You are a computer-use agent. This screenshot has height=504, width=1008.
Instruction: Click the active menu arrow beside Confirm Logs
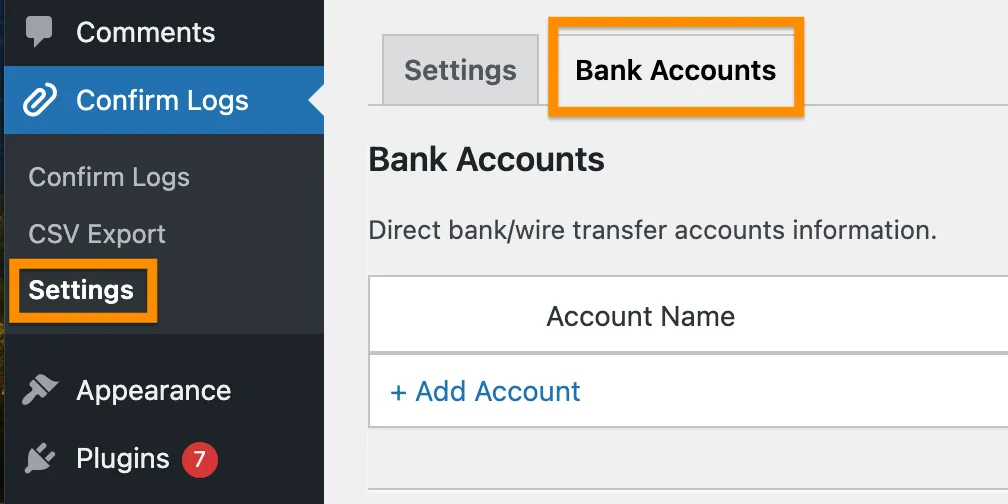pyautogui.click(x=317, y=100)
